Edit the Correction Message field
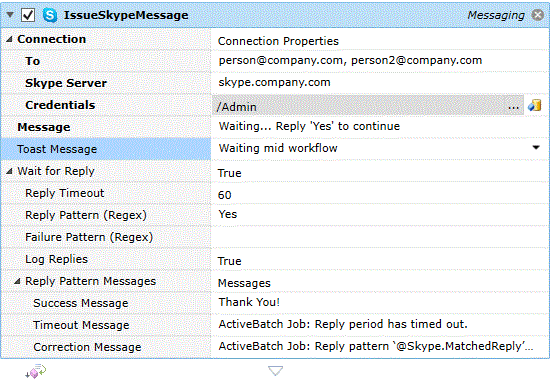 (x=380, y=347)
